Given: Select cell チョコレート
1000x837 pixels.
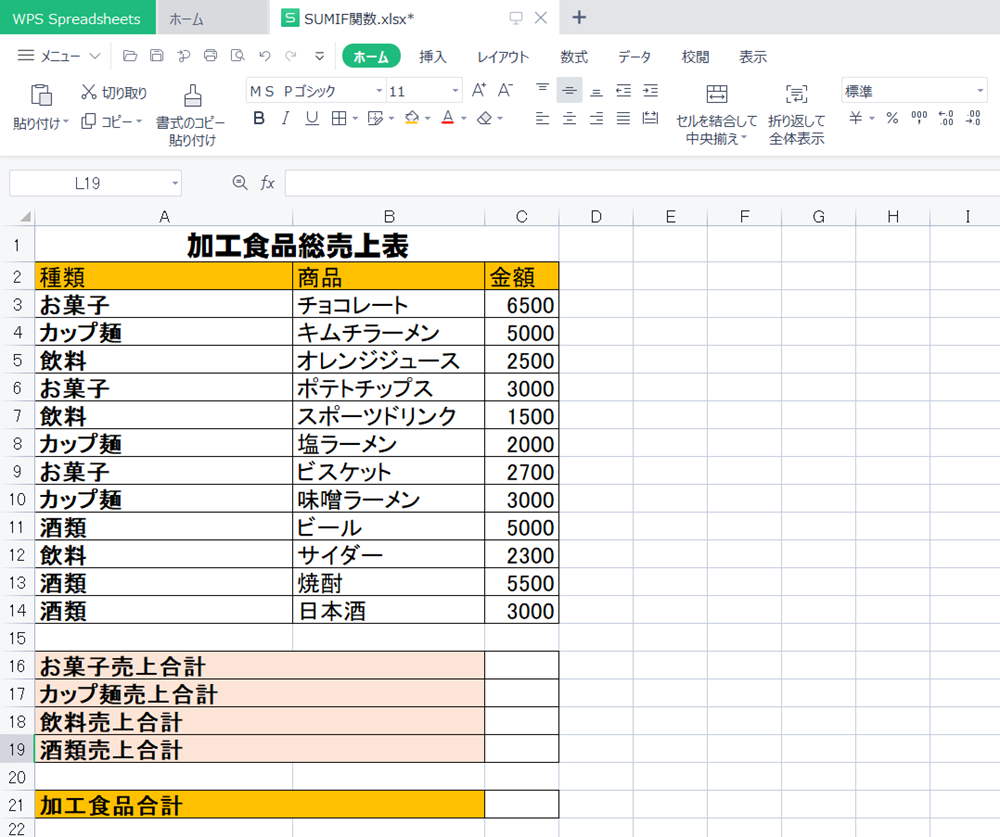Looking at the screenshot, I should point(388,304).
